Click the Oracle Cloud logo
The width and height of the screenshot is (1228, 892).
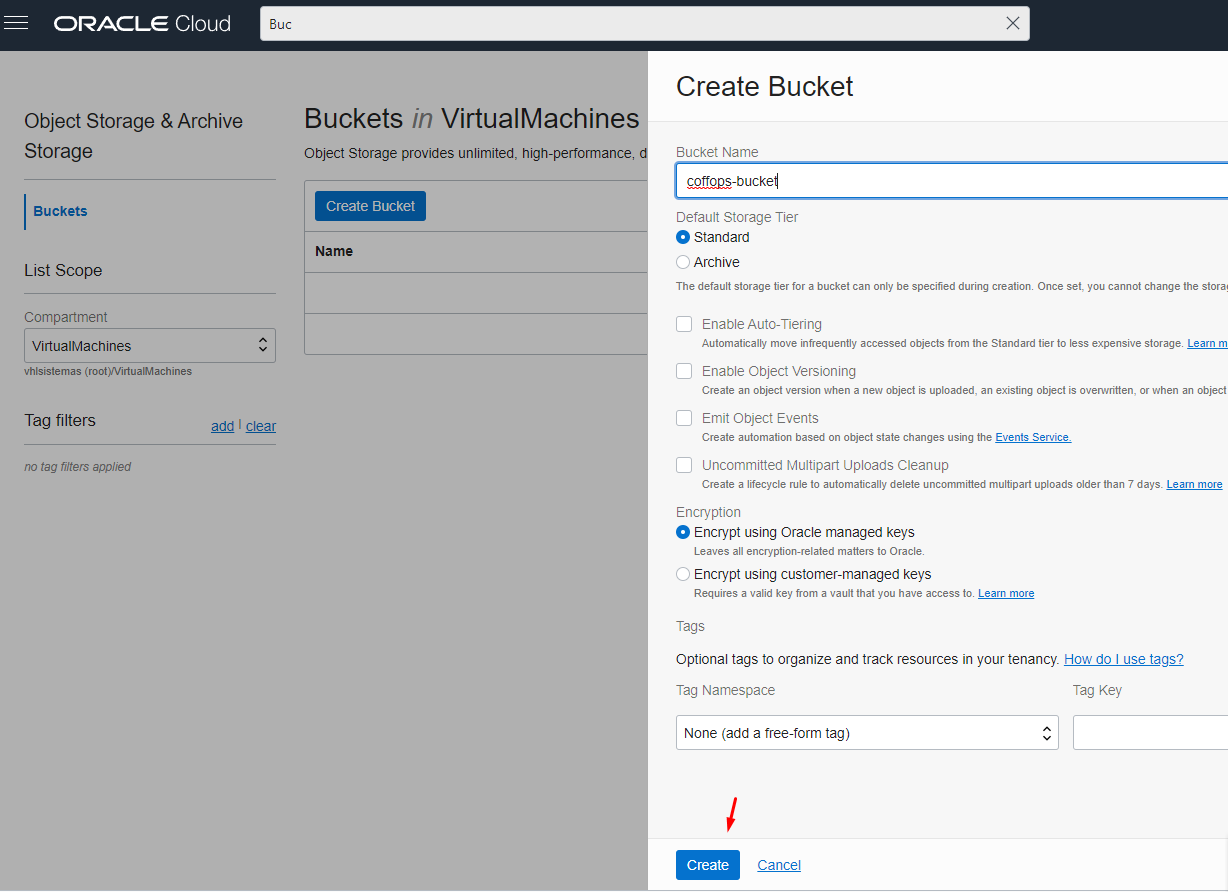coord(142,23)
